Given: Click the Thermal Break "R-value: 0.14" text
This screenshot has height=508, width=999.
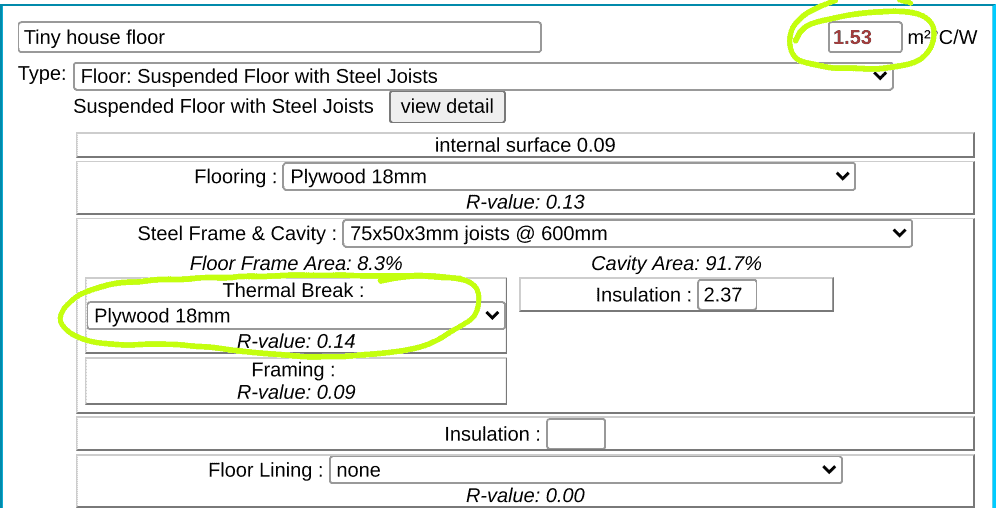Looking at the screenshot, I should (x=296, y=342).
